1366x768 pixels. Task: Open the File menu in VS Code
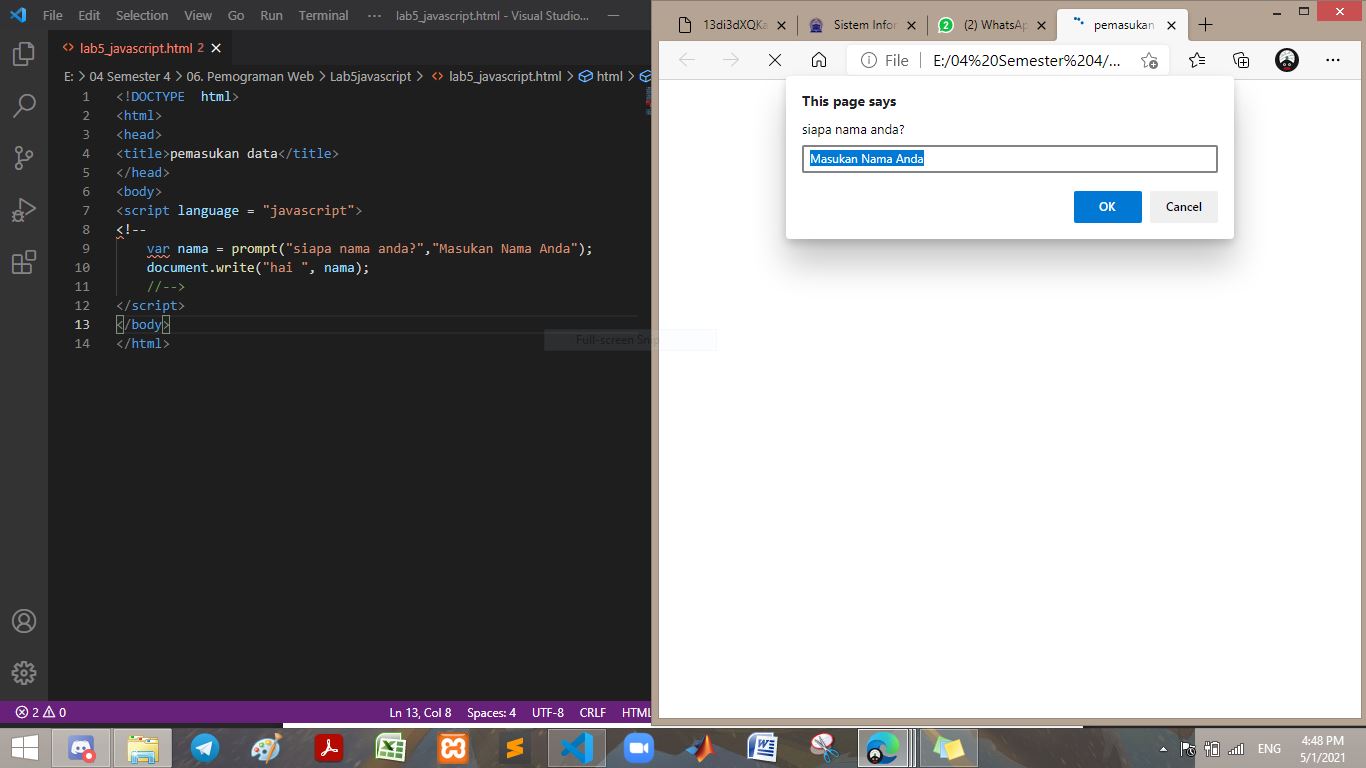52,15
